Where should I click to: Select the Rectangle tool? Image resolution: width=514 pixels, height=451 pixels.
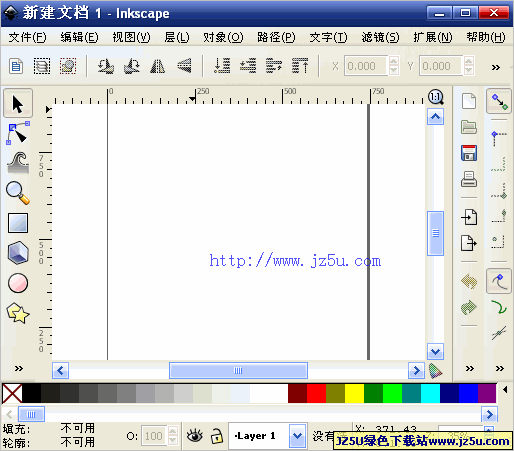click(x=18, y=223)
